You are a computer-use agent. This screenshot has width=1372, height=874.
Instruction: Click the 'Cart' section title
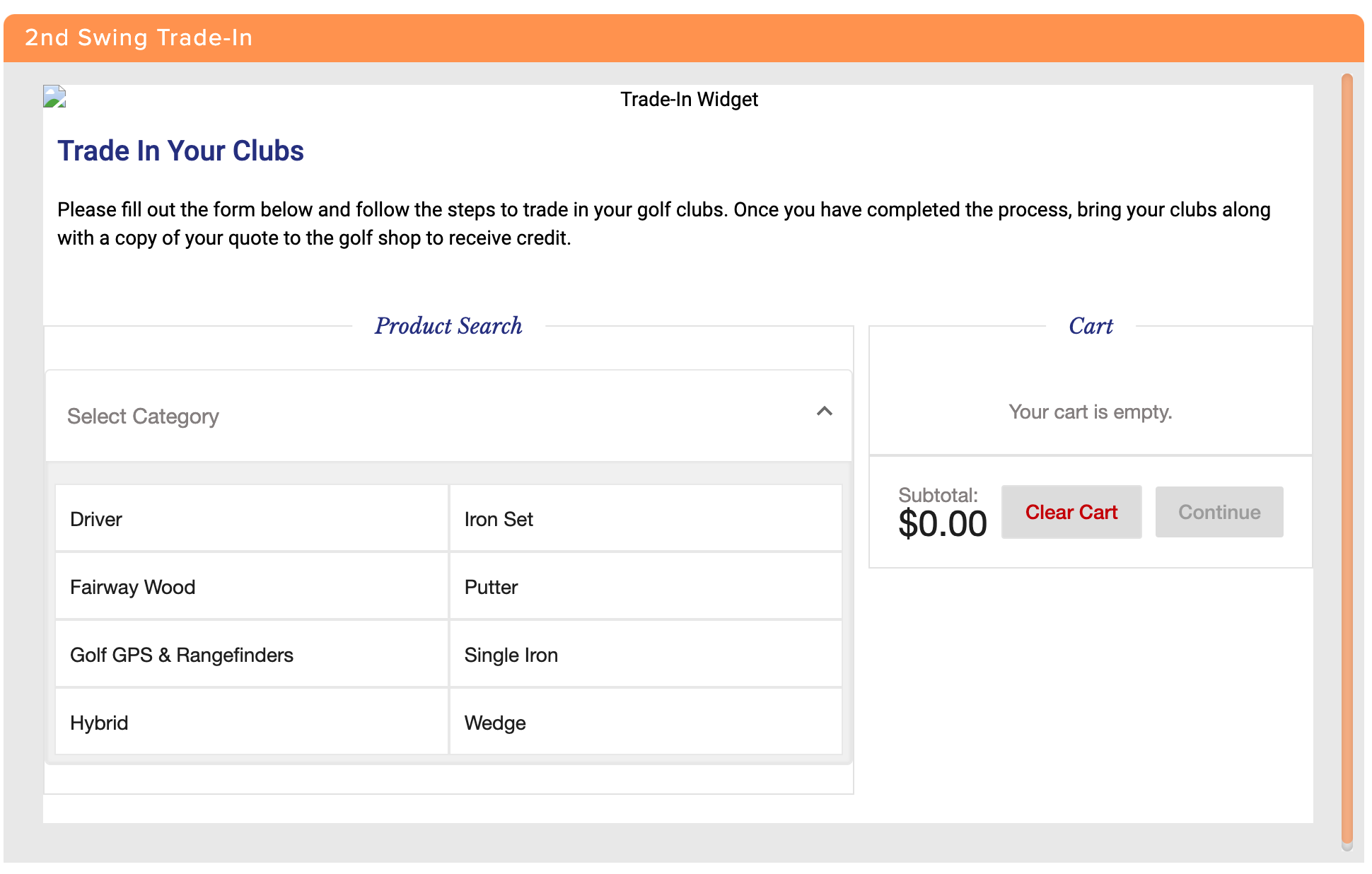pyautogui.click(x=1091, y=326)
